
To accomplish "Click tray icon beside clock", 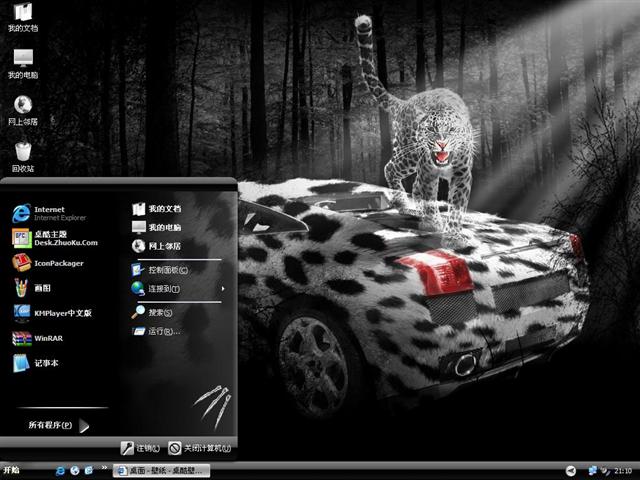I will point(605,471).
